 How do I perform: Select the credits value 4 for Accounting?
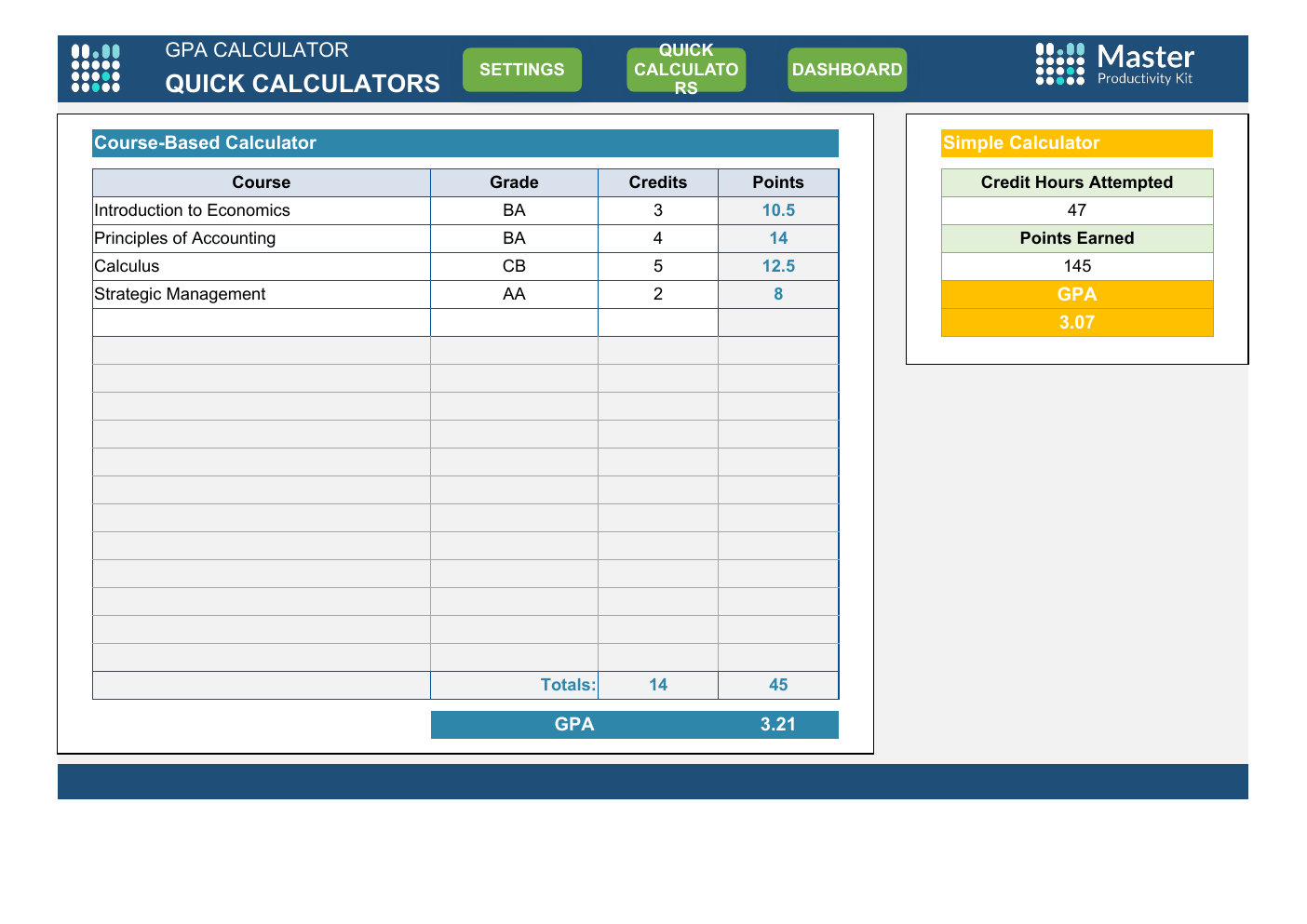click(658, 238)
